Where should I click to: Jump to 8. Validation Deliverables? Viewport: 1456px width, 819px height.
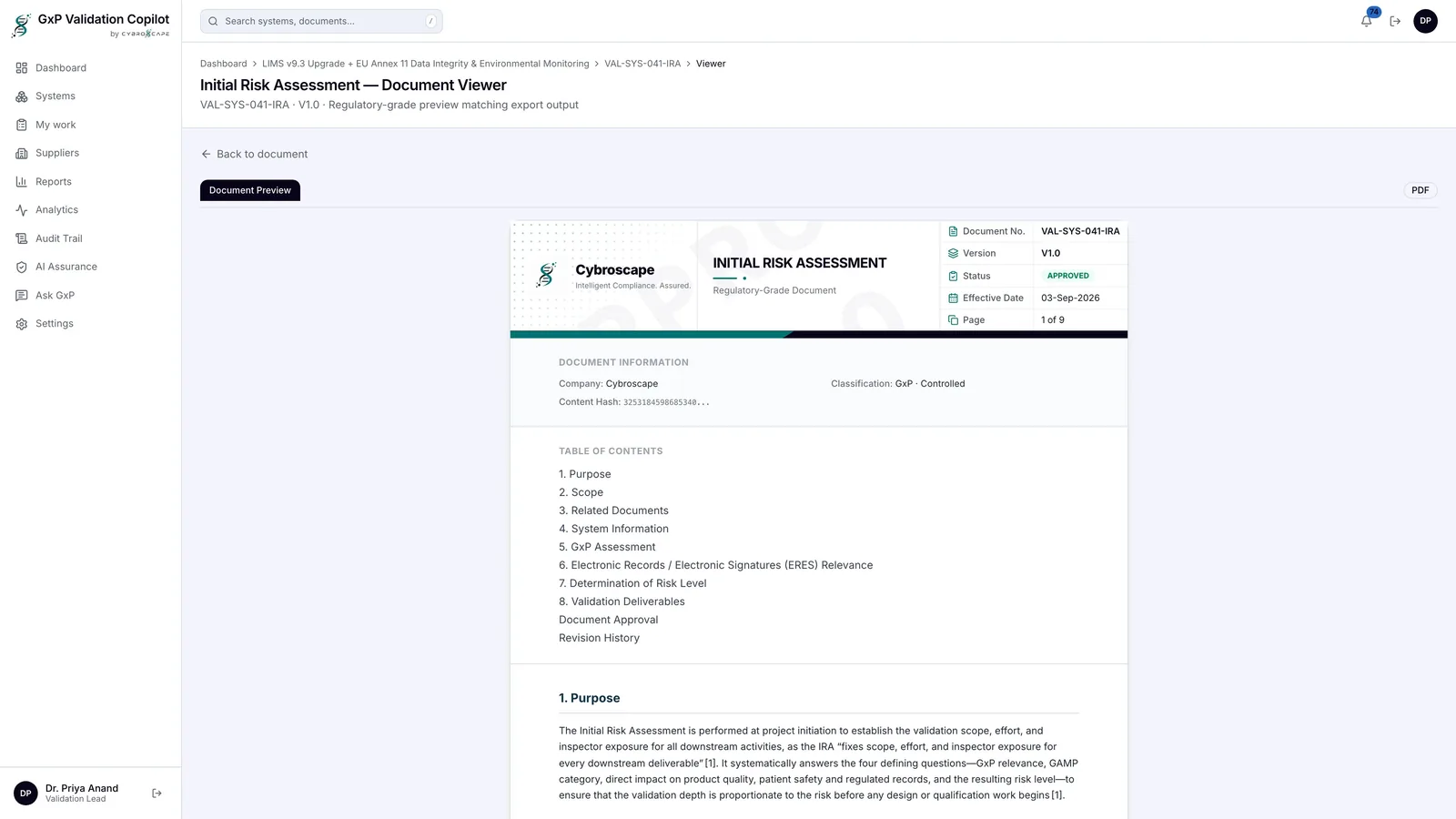point(622,602)
